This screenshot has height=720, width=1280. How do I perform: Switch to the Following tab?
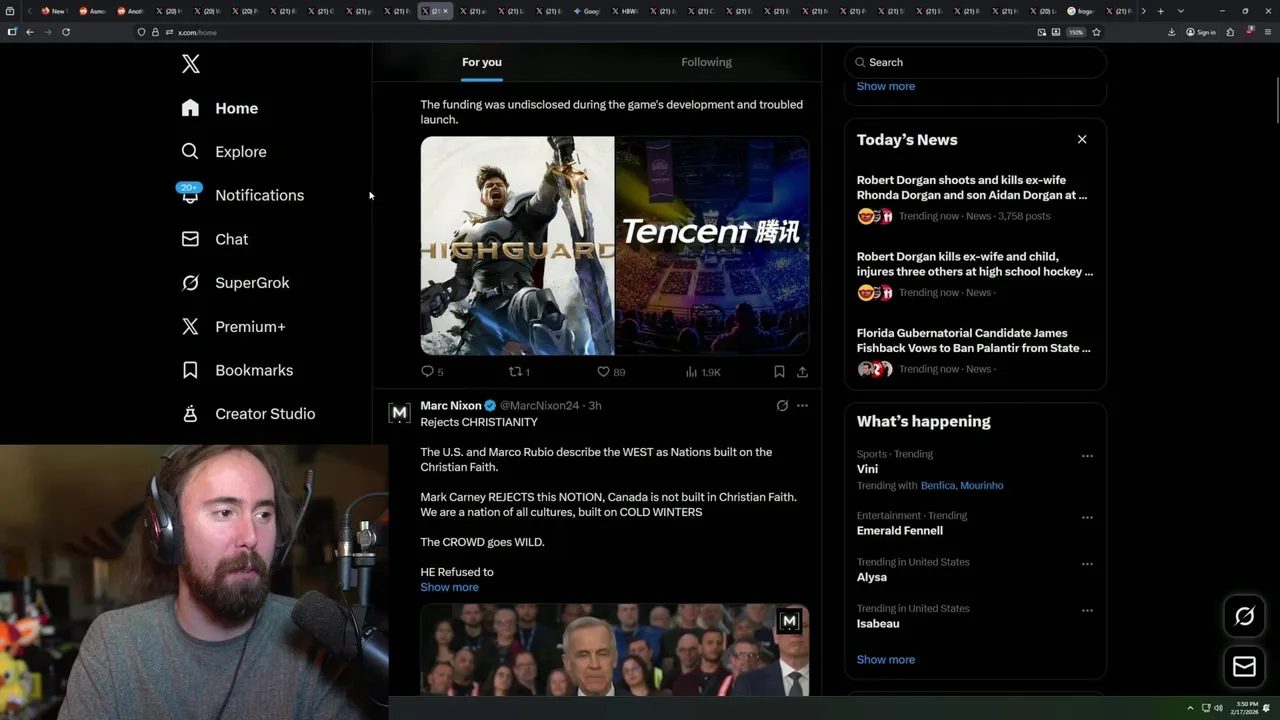pos(706,62)
